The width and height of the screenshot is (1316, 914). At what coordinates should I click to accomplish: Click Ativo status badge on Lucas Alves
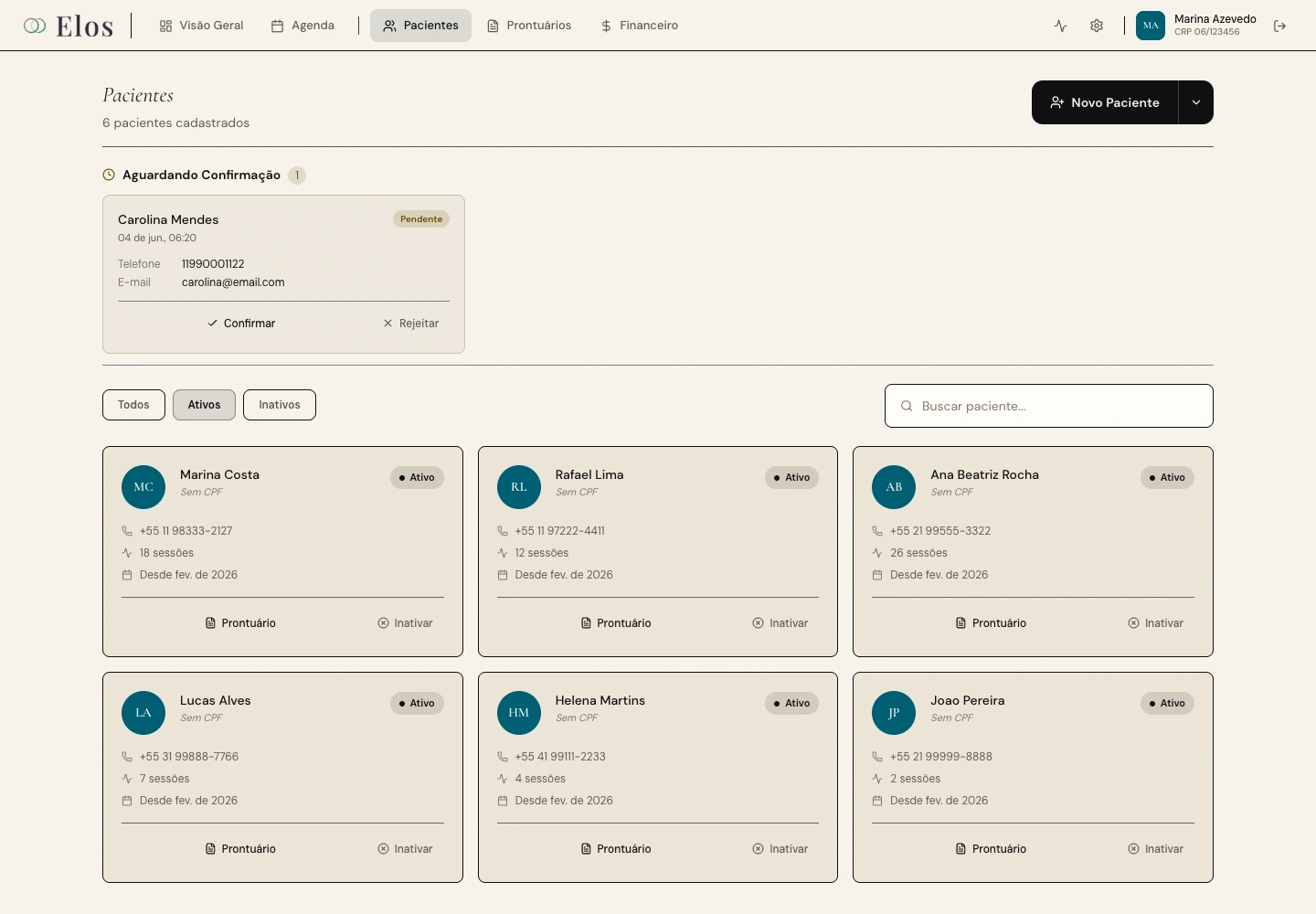pos(417,703)
